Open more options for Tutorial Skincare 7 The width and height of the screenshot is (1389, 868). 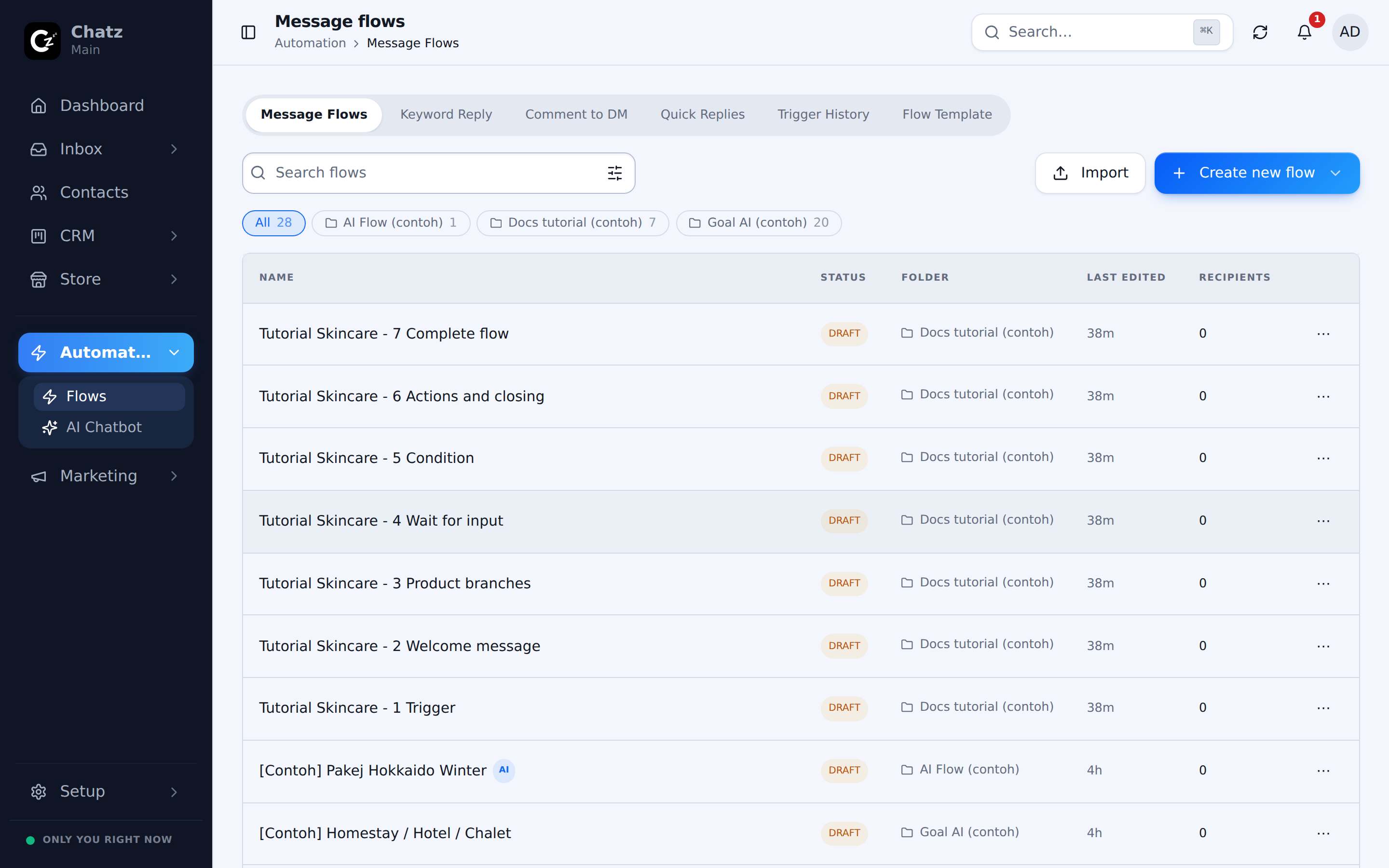(1323, 334)
